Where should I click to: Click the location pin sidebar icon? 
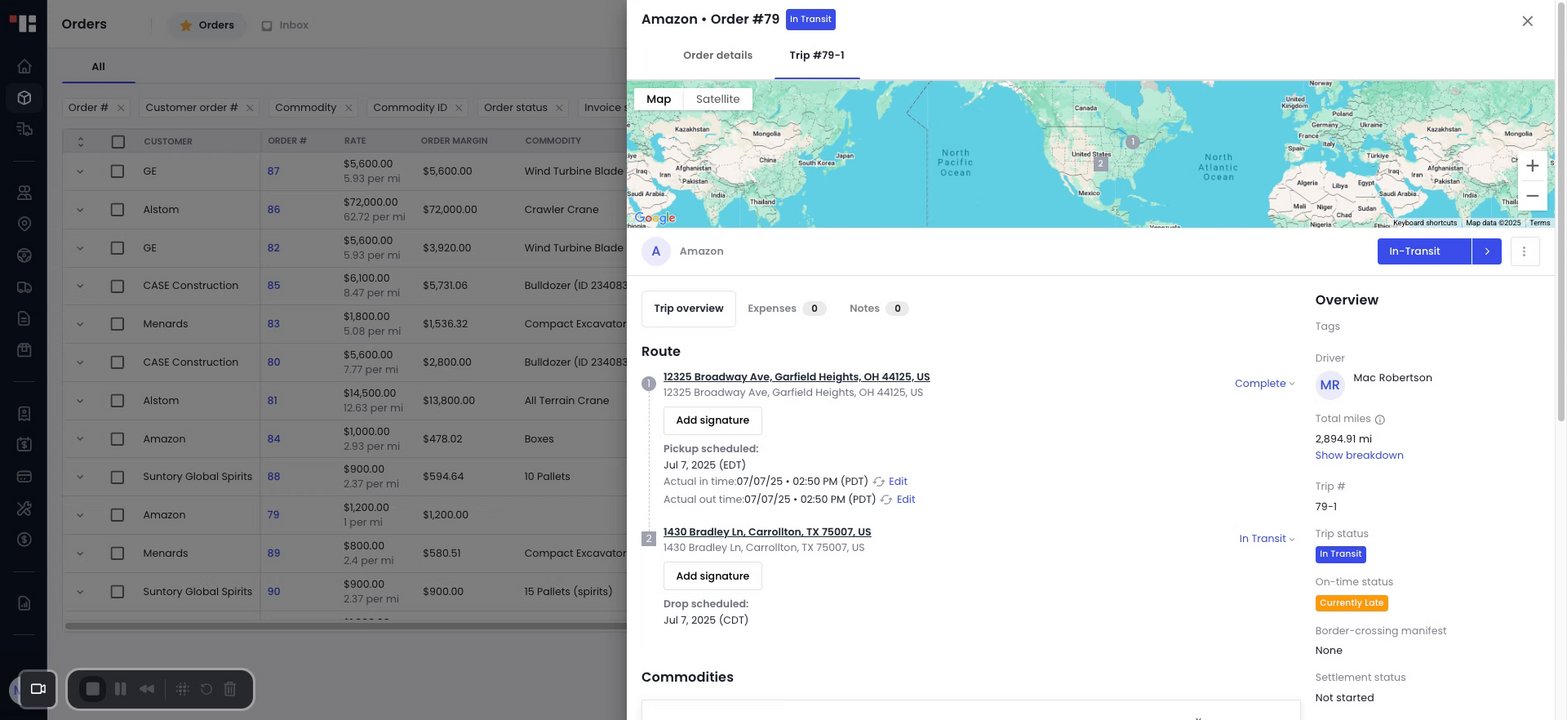click(x=24, y=224)
